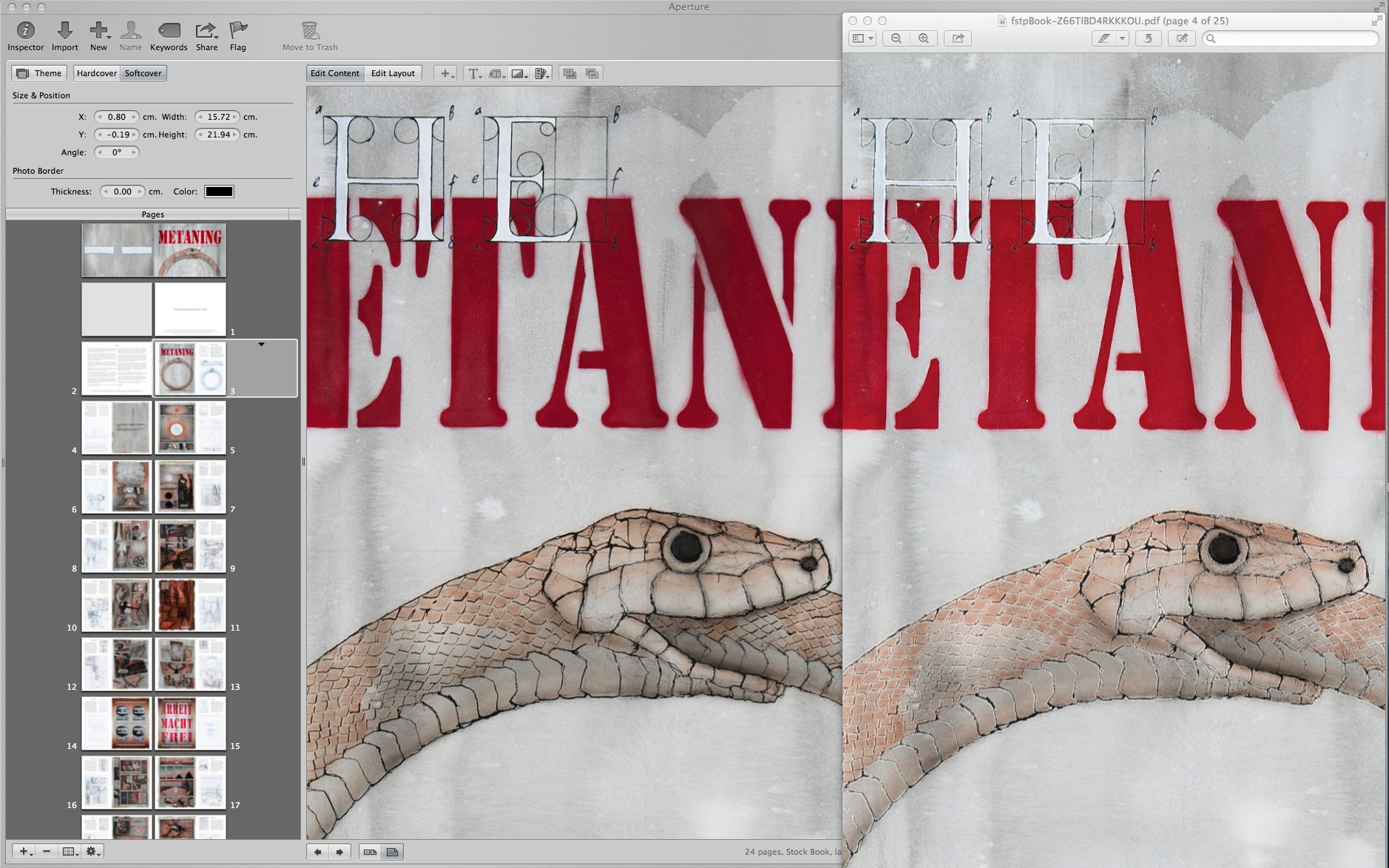Image resolution: width=1389 pixels, height=868 pixels.
Task: Click the remove page minus button
Action: click(x=47, y=852)
